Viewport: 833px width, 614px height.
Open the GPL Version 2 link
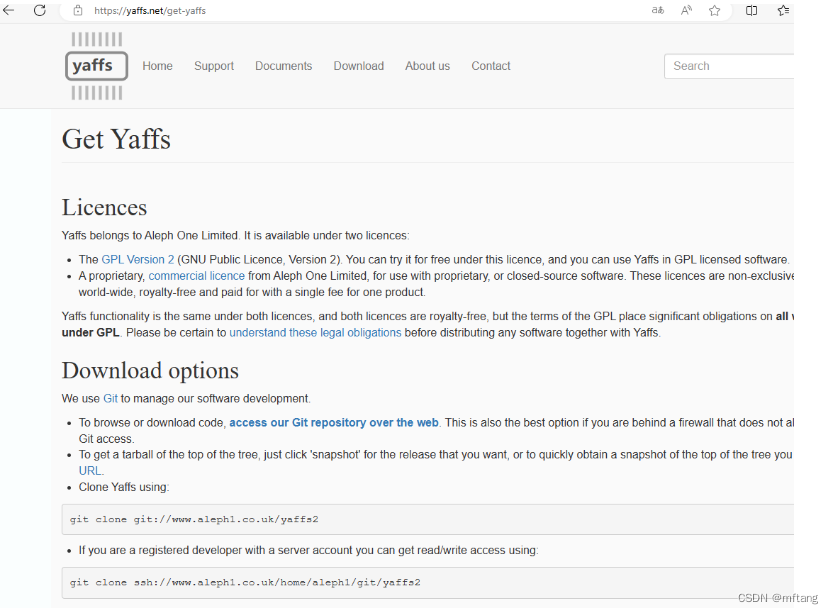coord(138,260)
